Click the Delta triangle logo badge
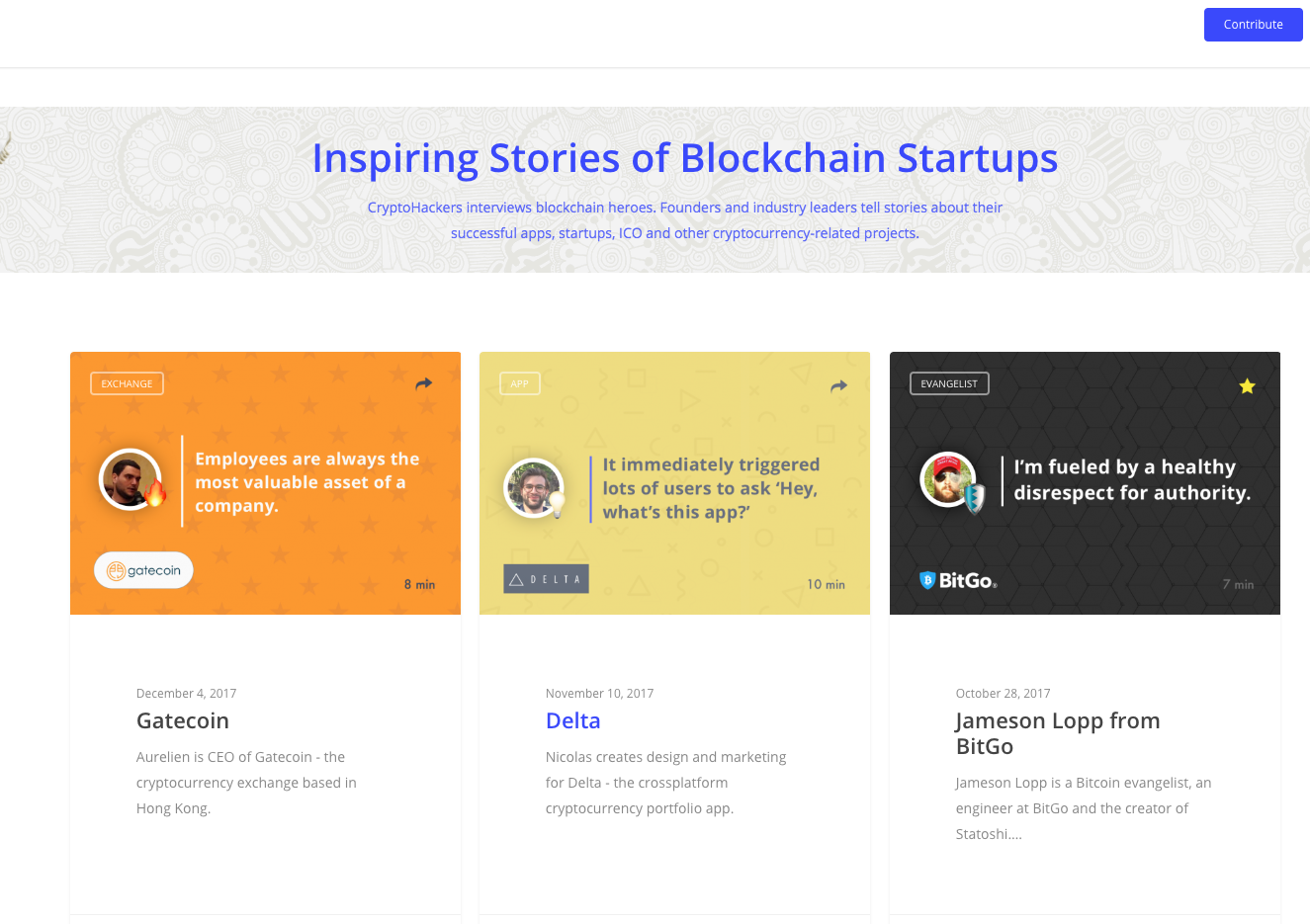Viewport: 1310px width, 924px height. point(546,579)
